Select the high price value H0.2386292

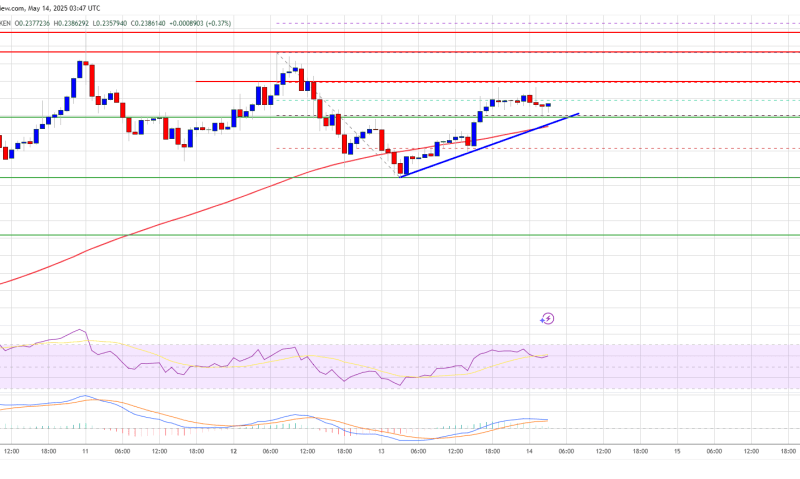point(71,23)
